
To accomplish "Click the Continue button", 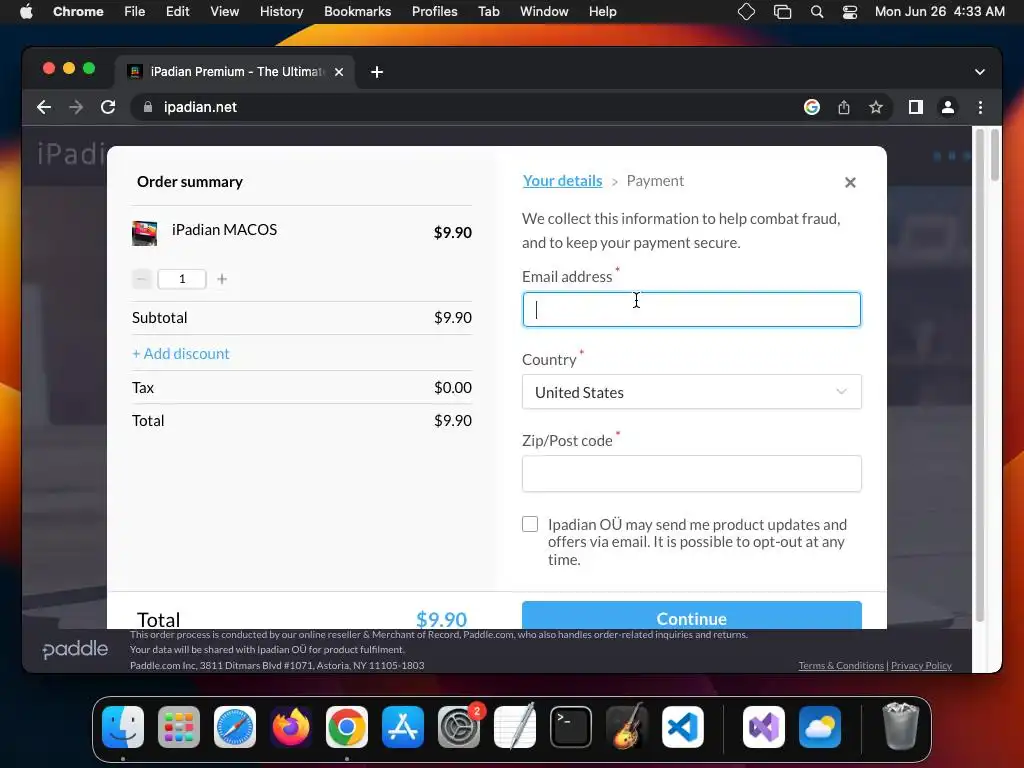I will tap(692, 616).
